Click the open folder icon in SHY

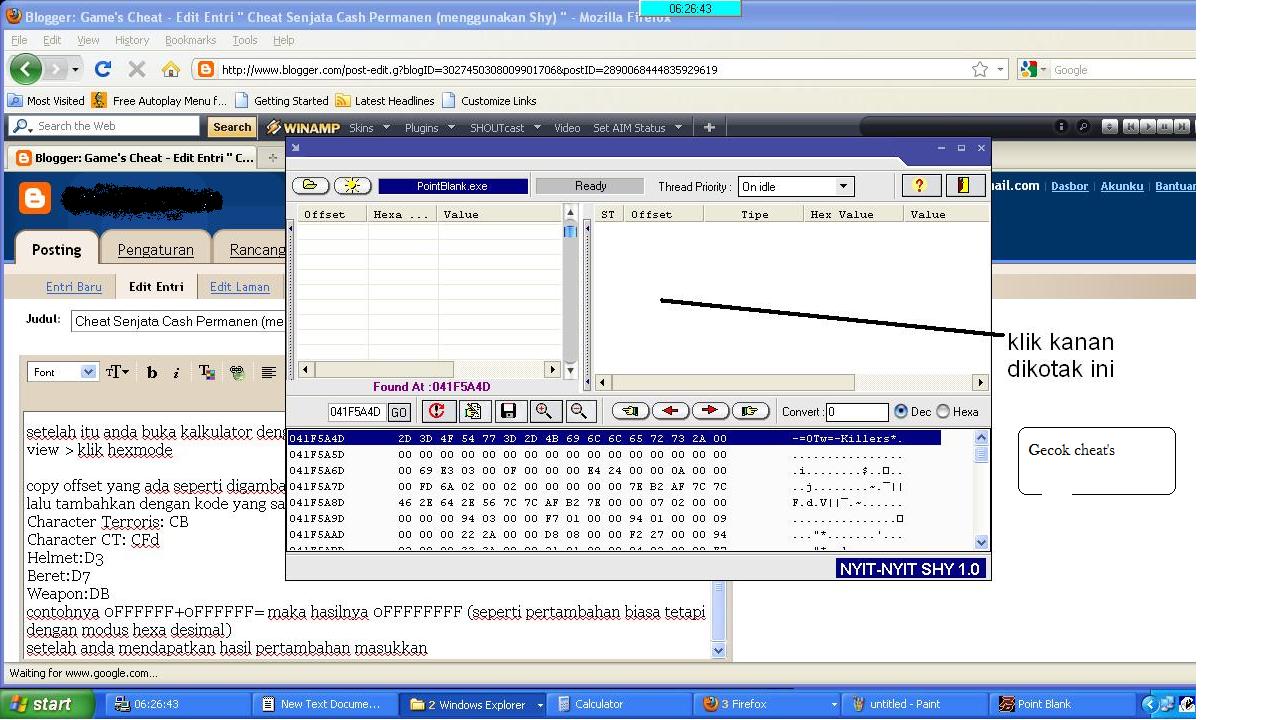(311, 185)
